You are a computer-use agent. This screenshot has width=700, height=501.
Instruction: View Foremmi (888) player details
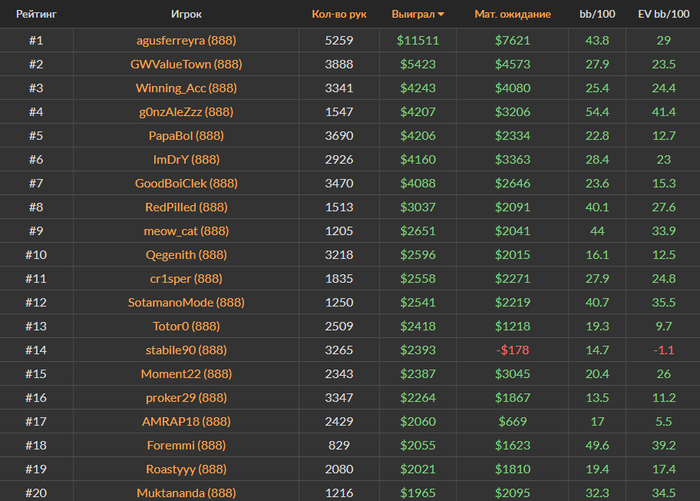[x=186, y=445]
